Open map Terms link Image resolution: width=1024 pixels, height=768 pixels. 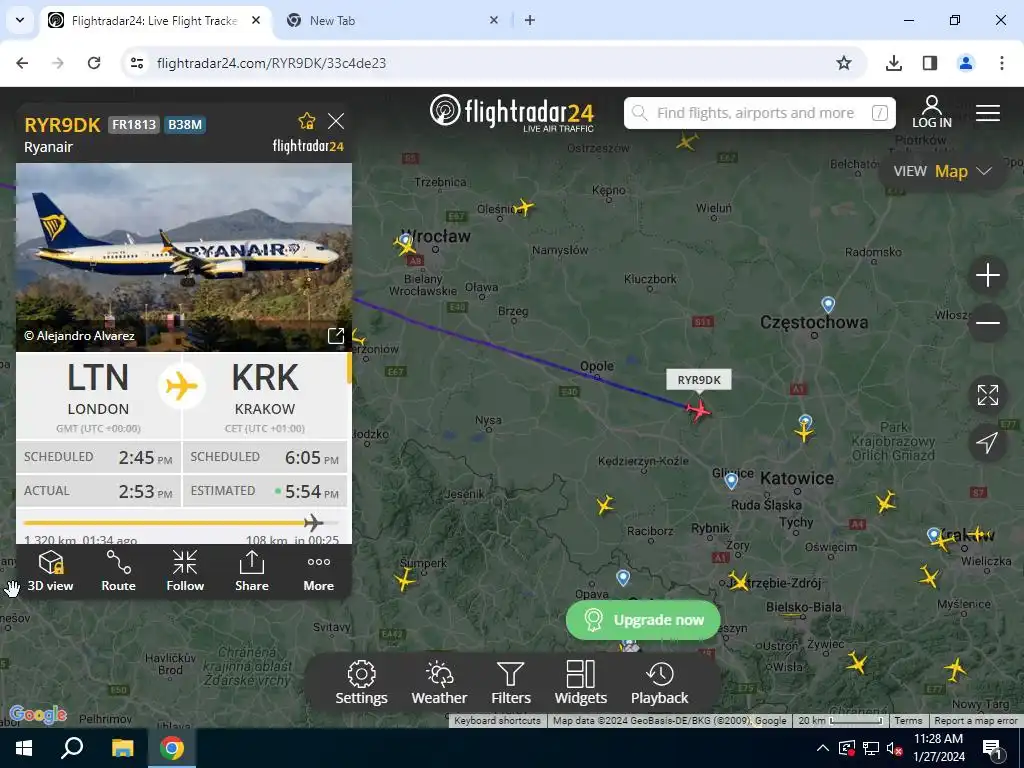point(908,721)
